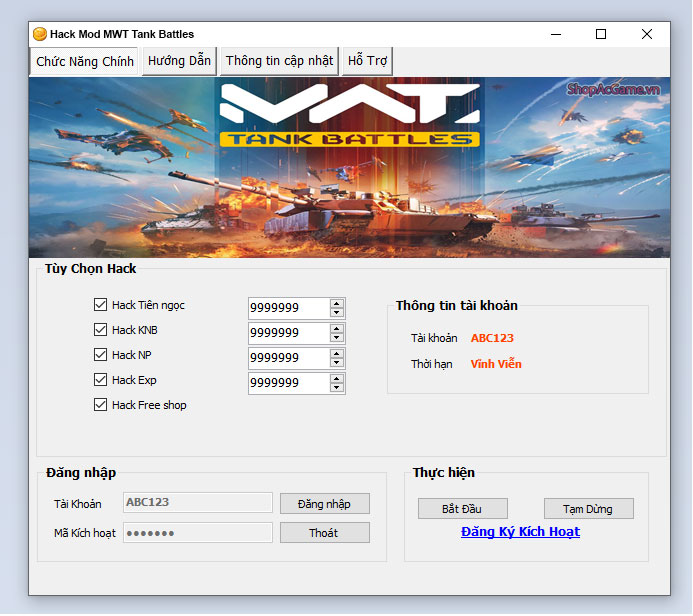Image resolution: width=693 pixels, height=616 pixels.
Task: Maximize the Hack Mod window
Action: coord(601,34)
